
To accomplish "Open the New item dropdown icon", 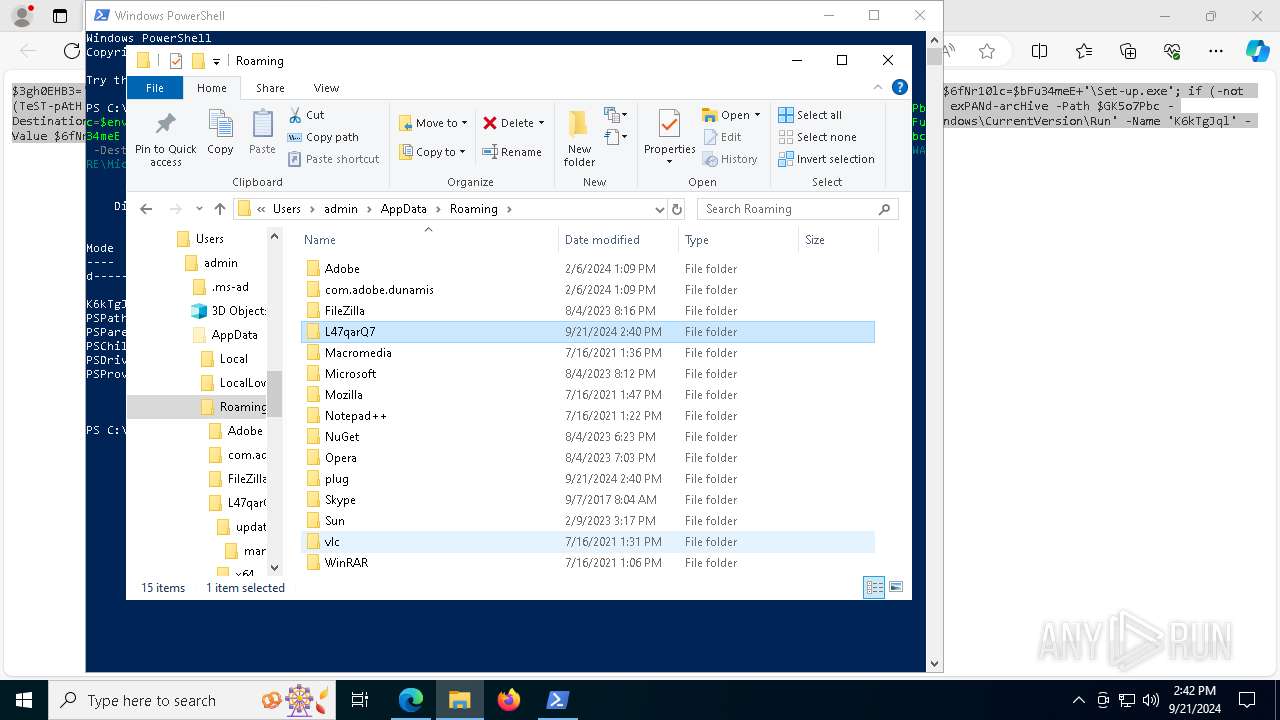I will (616, 115).
